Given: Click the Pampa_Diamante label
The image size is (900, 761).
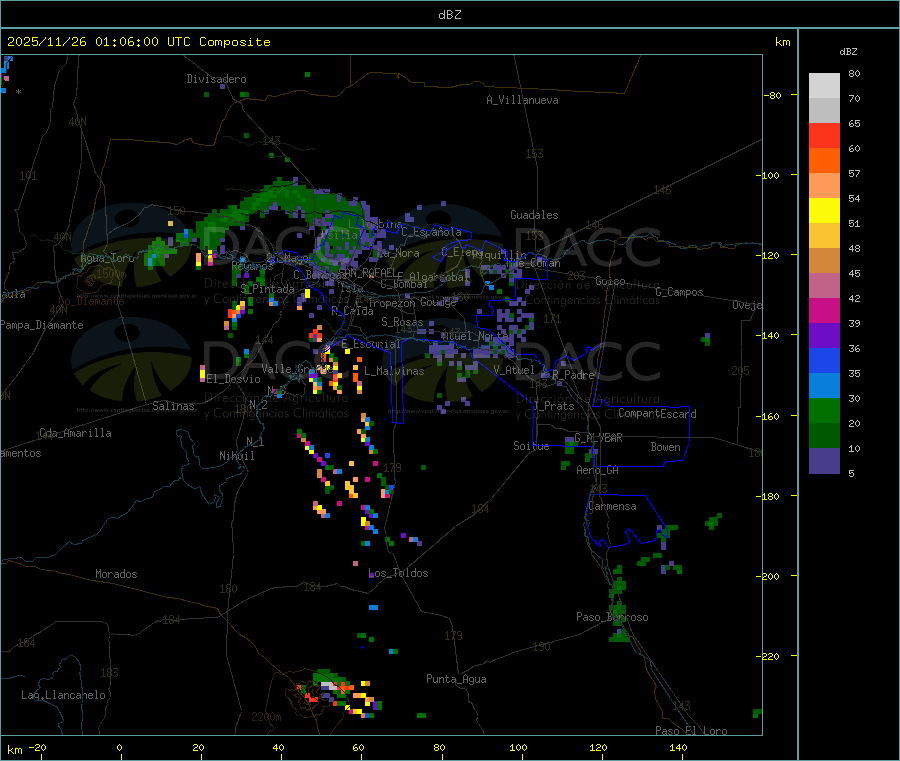Looking at the screenshot, I should [x=42, y=325].
